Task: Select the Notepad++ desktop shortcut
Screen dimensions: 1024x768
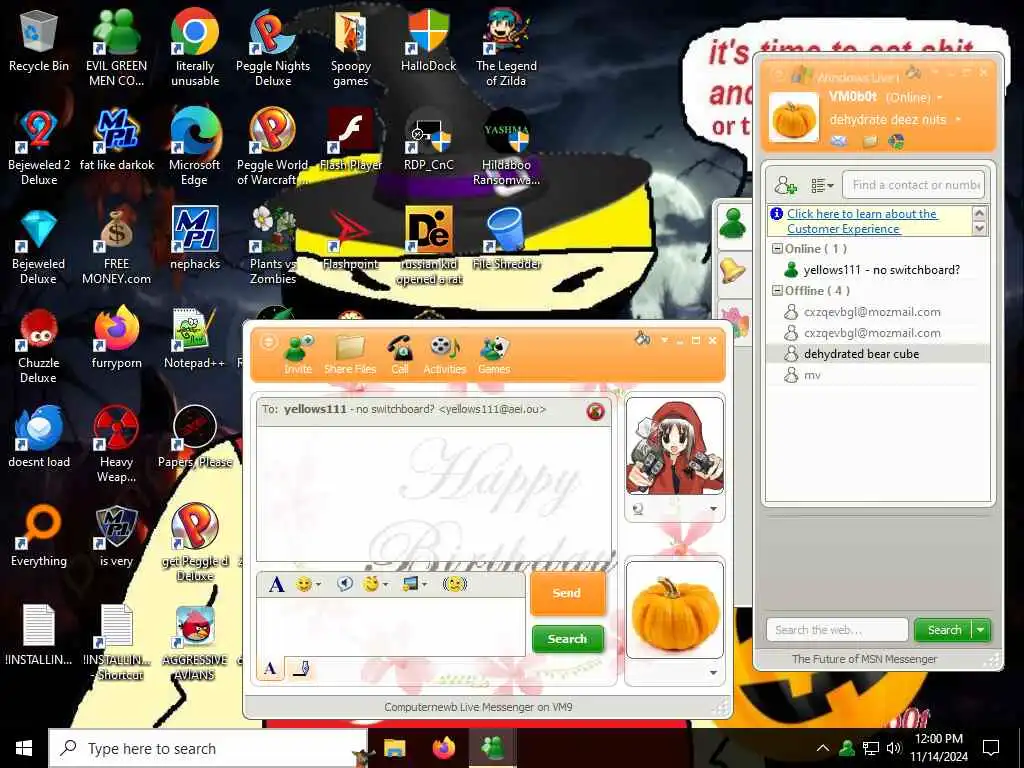Action: pos(195,339)
